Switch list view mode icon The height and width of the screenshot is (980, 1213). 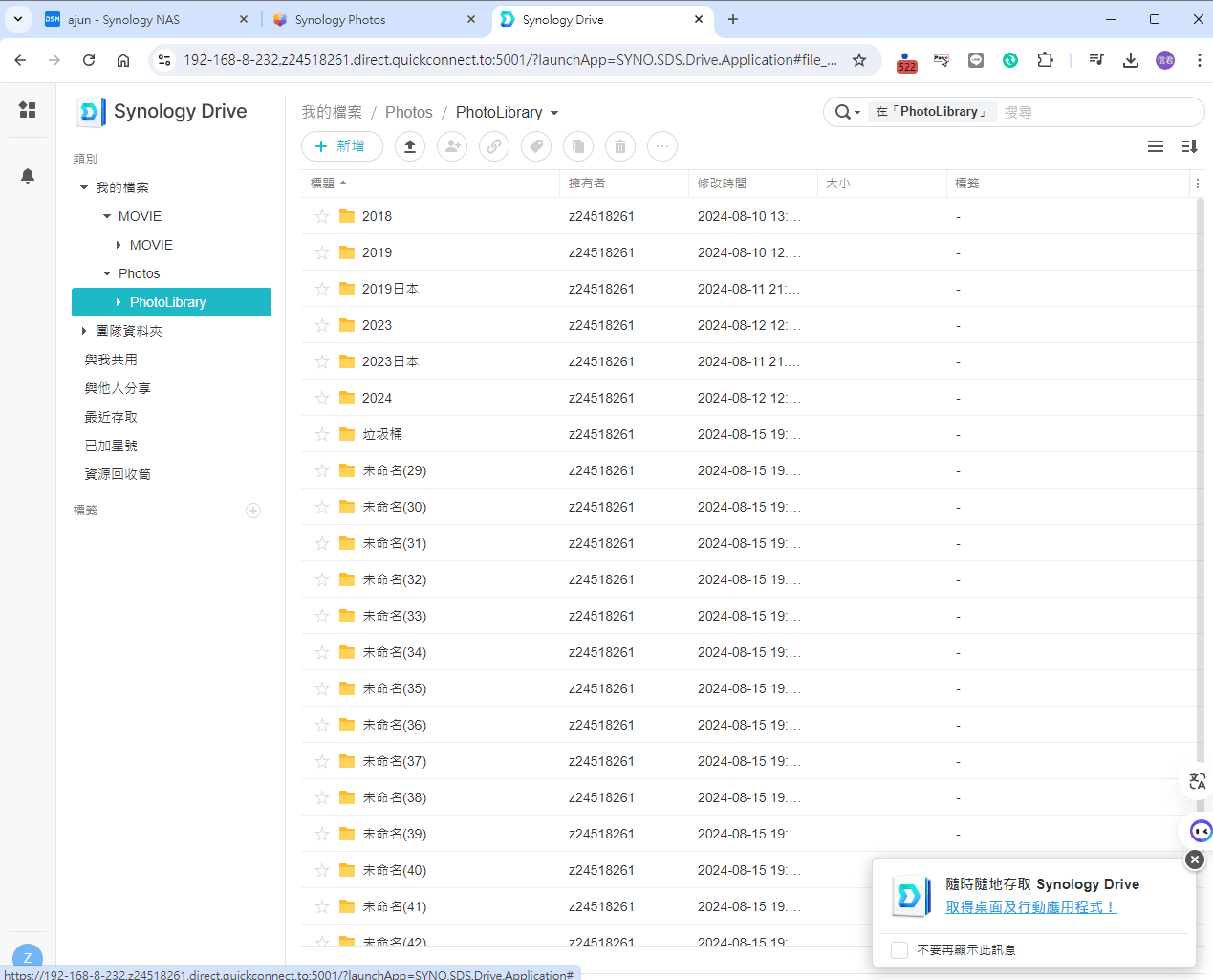[x=1156, y=146]
